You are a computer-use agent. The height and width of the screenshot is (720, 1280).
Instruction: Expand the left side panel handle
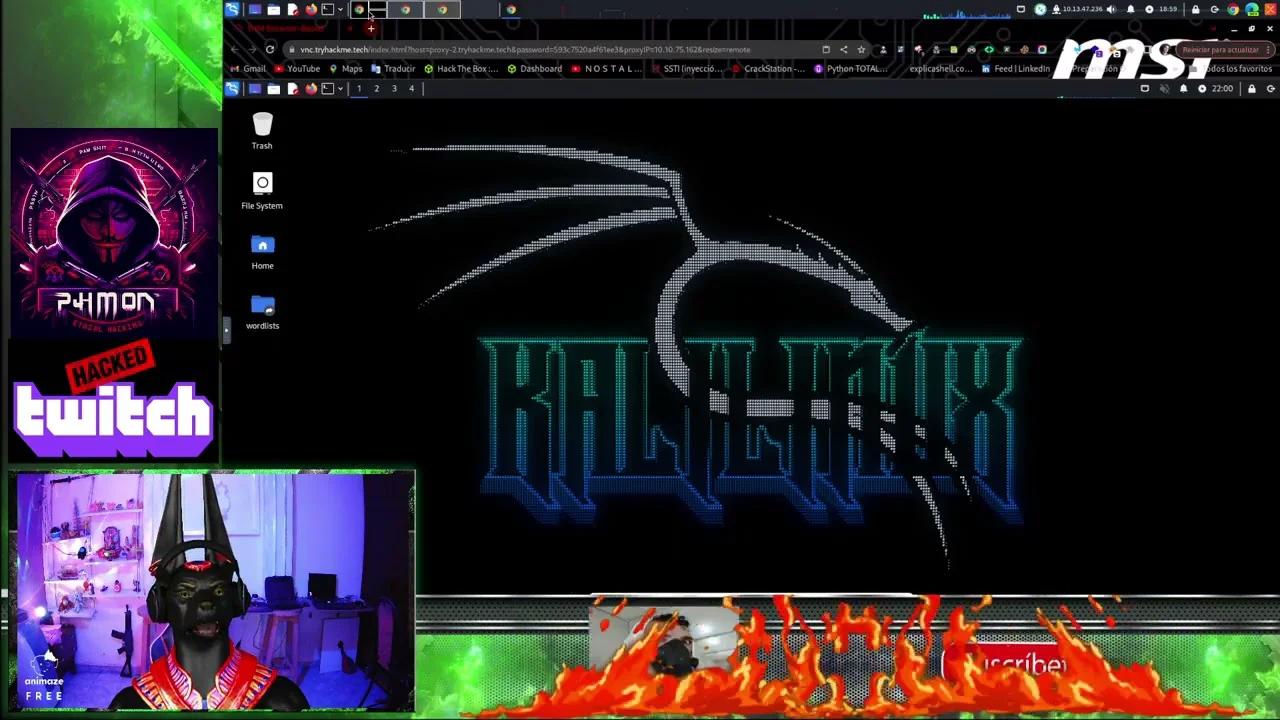tap(226, 329)
